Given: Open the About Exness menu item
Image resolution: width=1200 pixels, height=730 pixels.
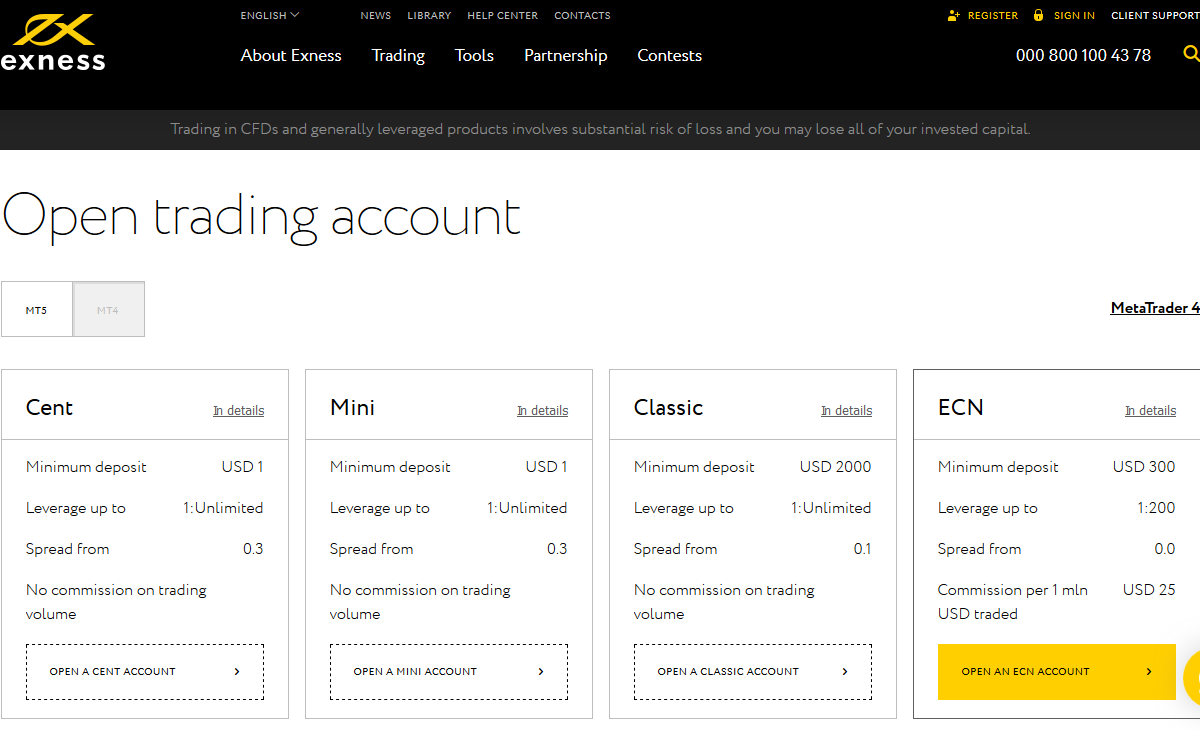Looking at the screenshot, I should click(x=291, y=56).
